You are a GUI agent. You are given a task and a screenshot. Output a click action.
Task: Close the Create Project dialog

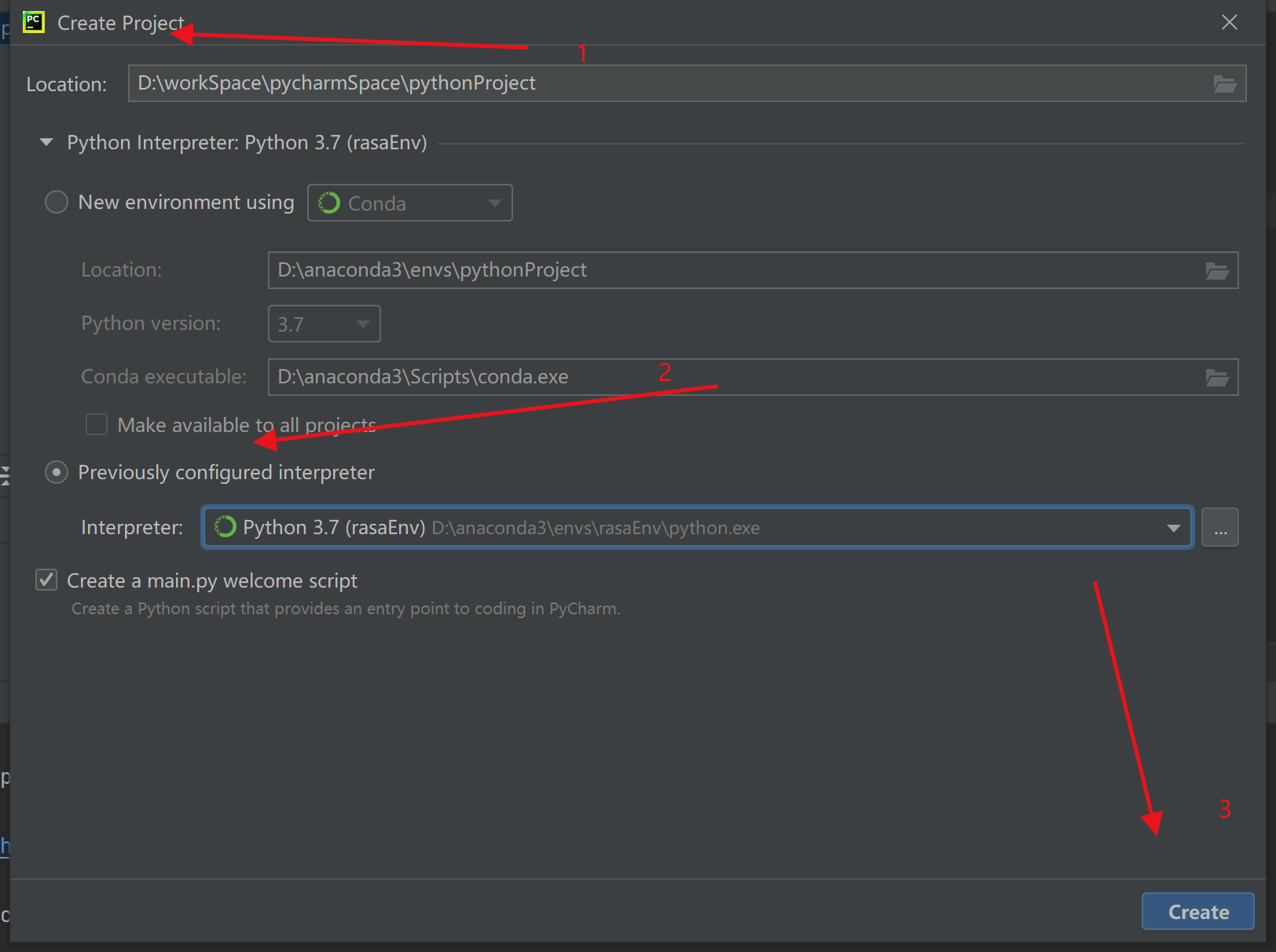pyautogui.click(x=1230, y=22)
